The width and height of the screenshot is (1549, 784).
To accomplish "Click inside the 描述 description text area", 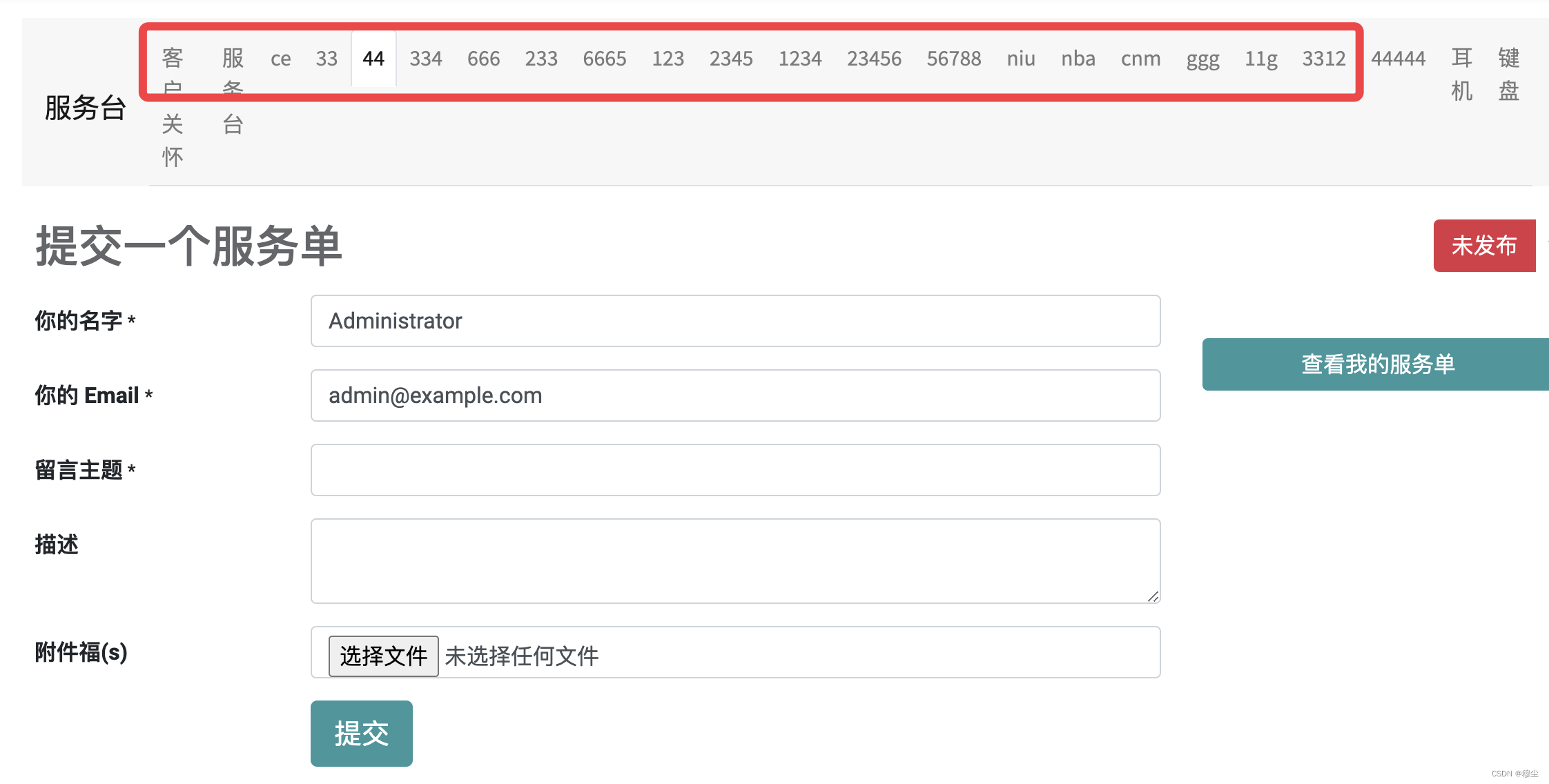I will click(x=734, y=559).
